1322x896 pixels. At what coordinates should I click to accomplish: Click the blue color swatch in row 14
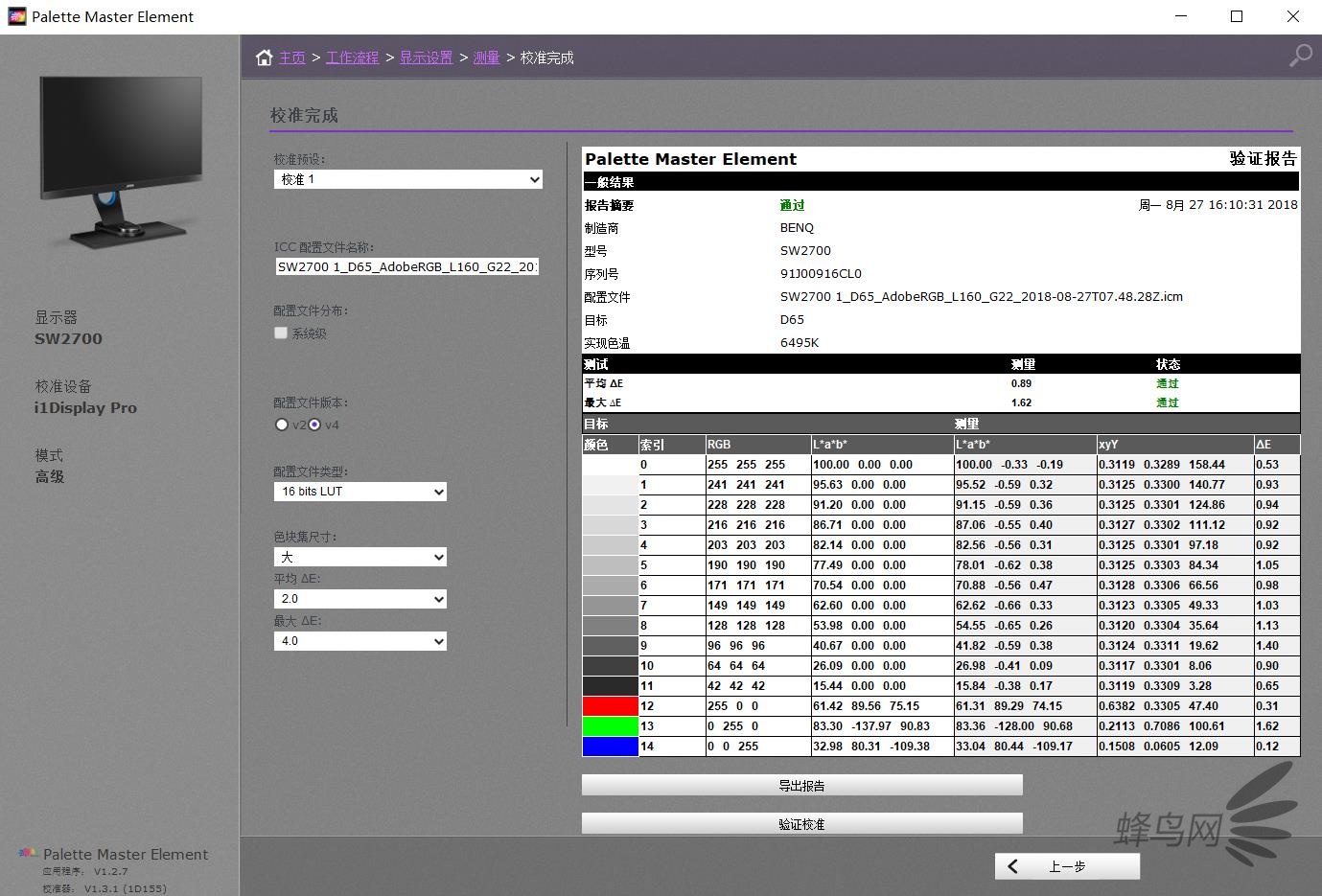pyautogui.click(x=610, y=747)
